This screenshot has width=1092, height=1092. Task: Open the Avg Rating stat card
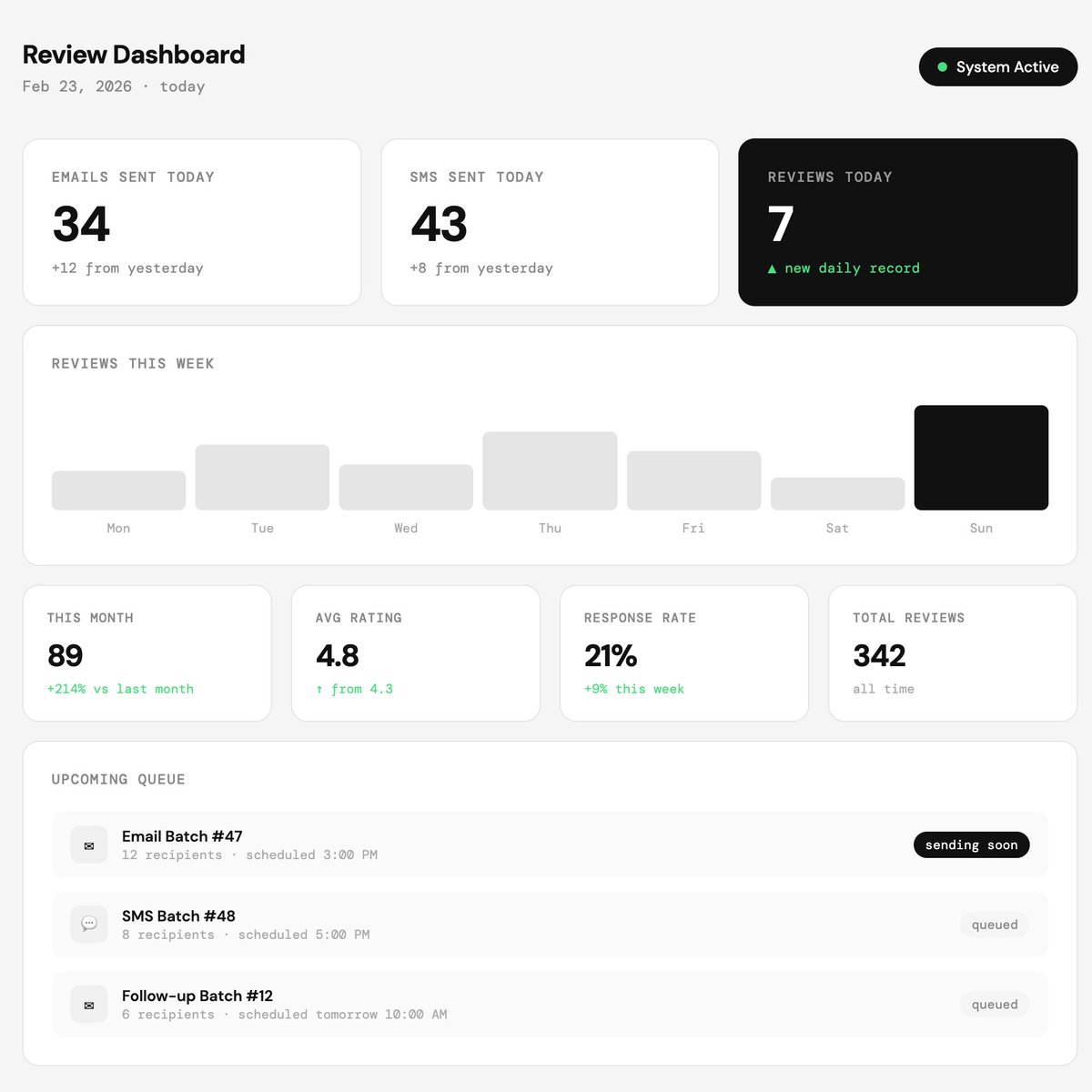(x=416, y=653)
